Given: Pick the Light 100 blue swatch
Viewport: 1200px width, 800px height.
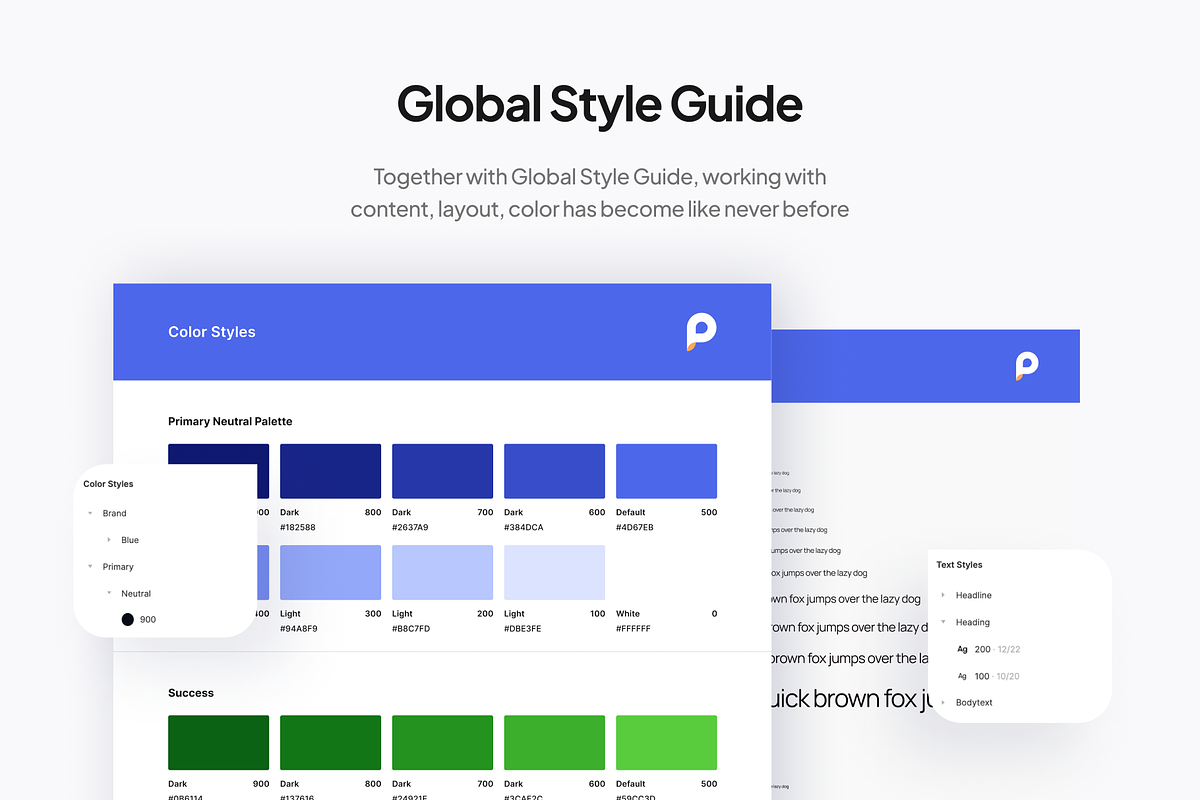Looking at the screenshot, I should [x=554, y=572].
